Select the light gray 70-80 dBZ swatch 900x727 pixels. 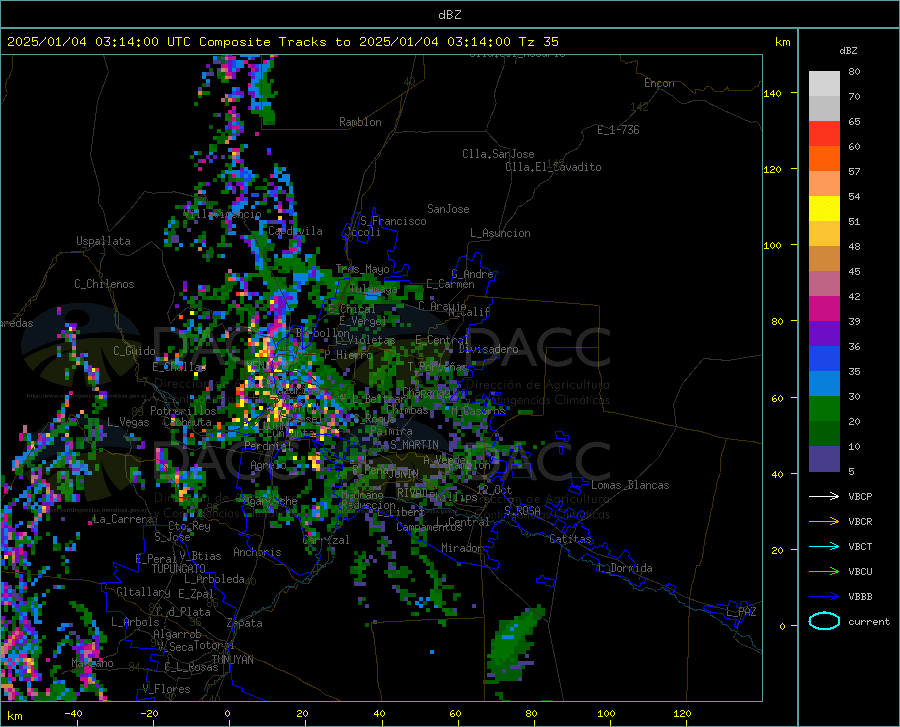tap(824, 84)
